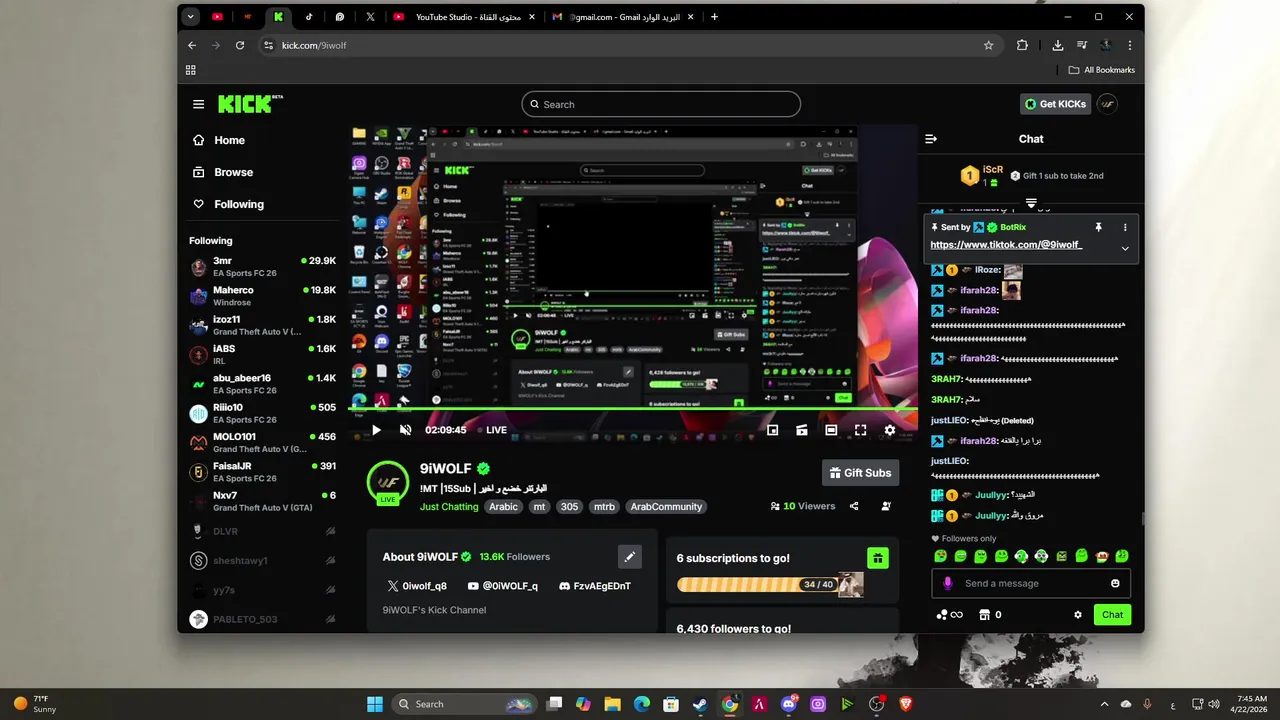Open YouTube link @0iWOLF_q
Screen dimensions: 1280x720
pyautogui.click(x=503, y=586)
